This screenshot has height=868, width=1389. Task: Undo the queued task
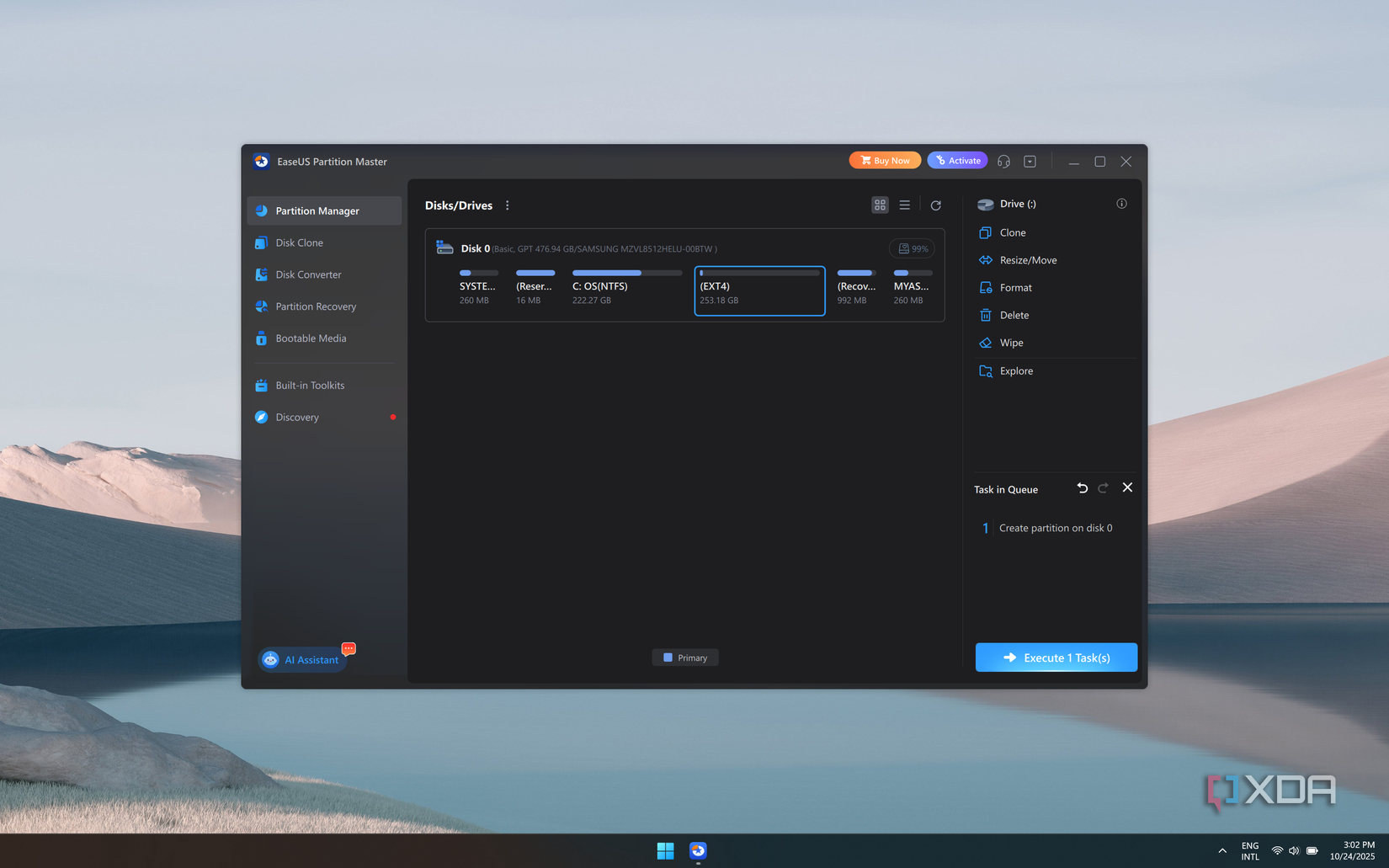point(1083,488)
